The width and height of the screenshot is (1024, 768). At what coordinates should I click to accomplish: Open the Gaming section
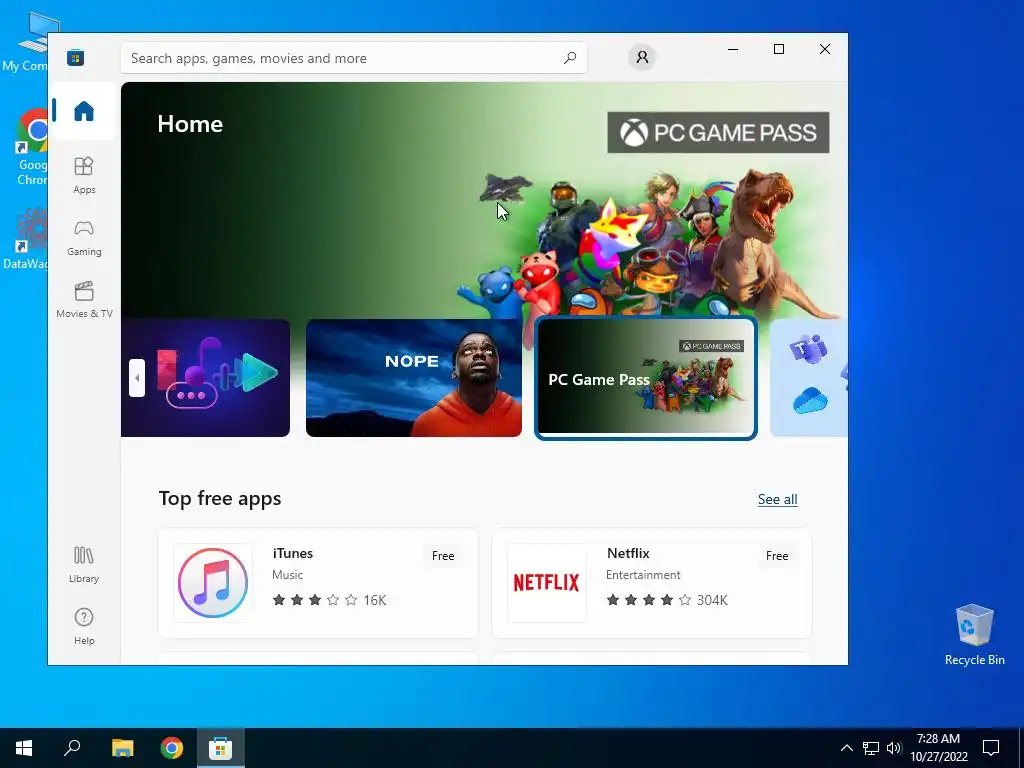coord(84,238)
